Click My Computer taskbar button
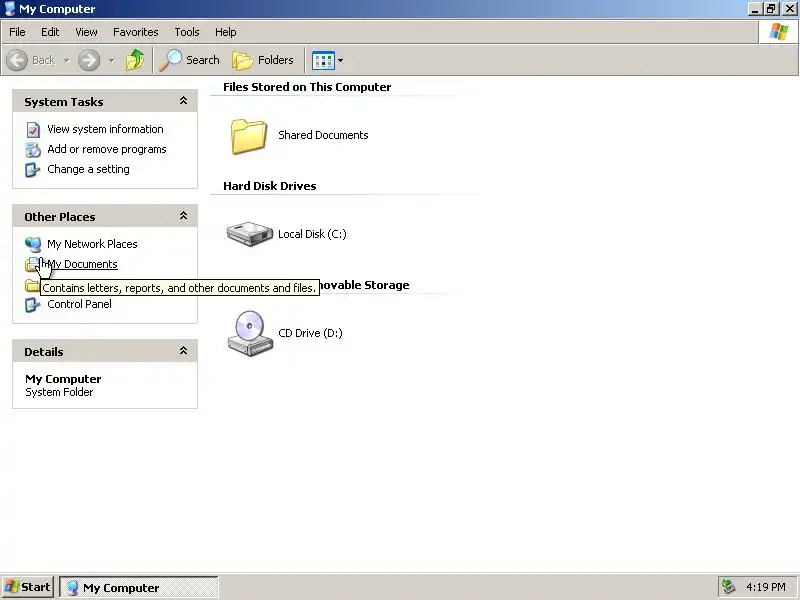800x600 pixels. 139,588
